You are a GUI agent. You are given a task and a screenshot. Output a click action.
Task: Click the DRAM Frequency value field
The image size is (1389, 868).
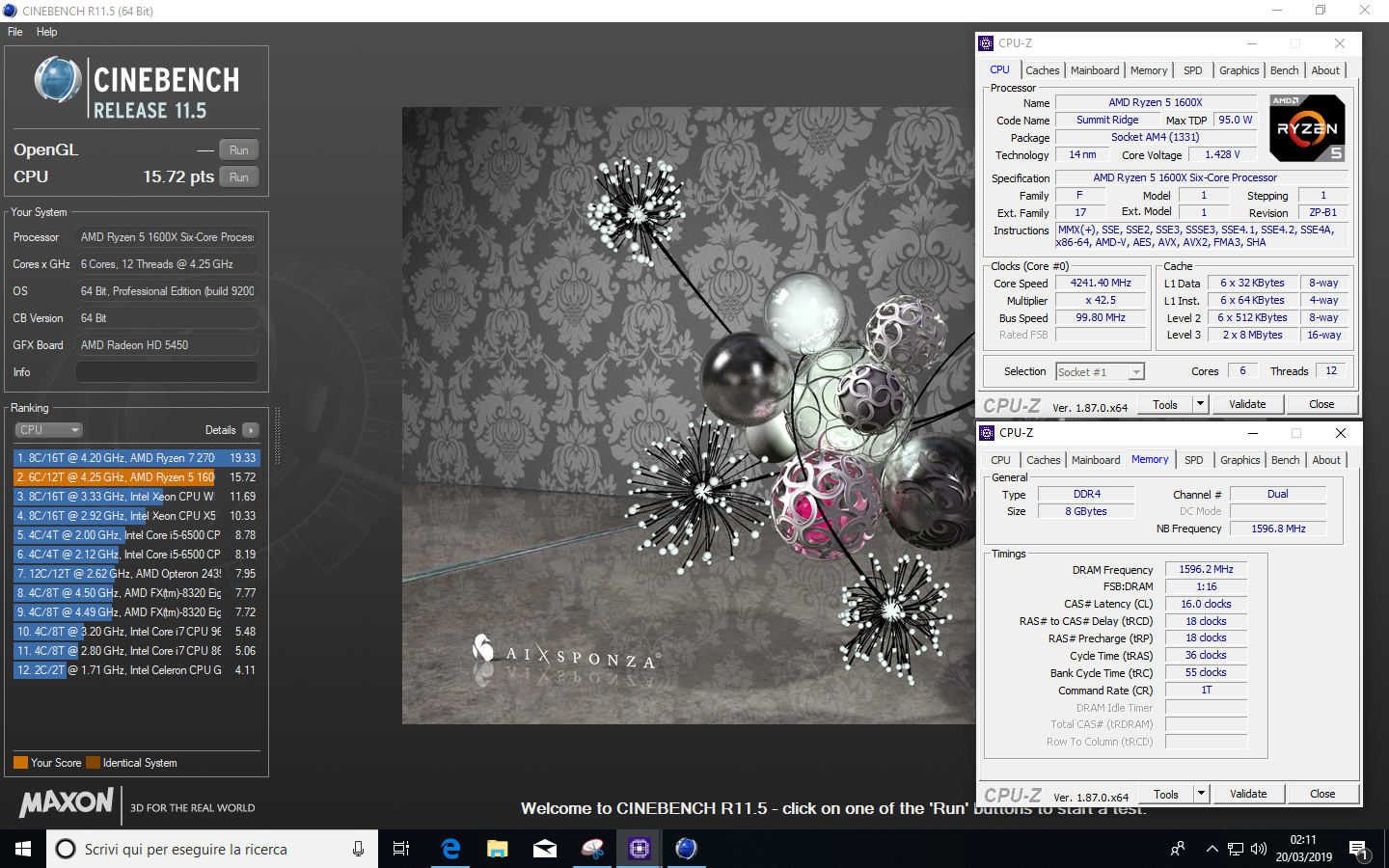point(1206,570)
